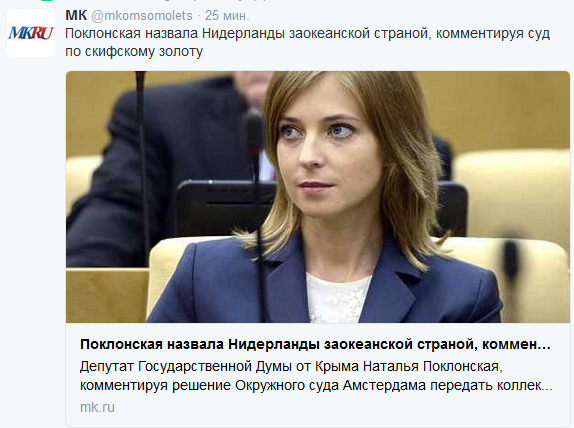Open the @mkomsomolets handle link
This screenshot has width=574, height=428.
142,16
